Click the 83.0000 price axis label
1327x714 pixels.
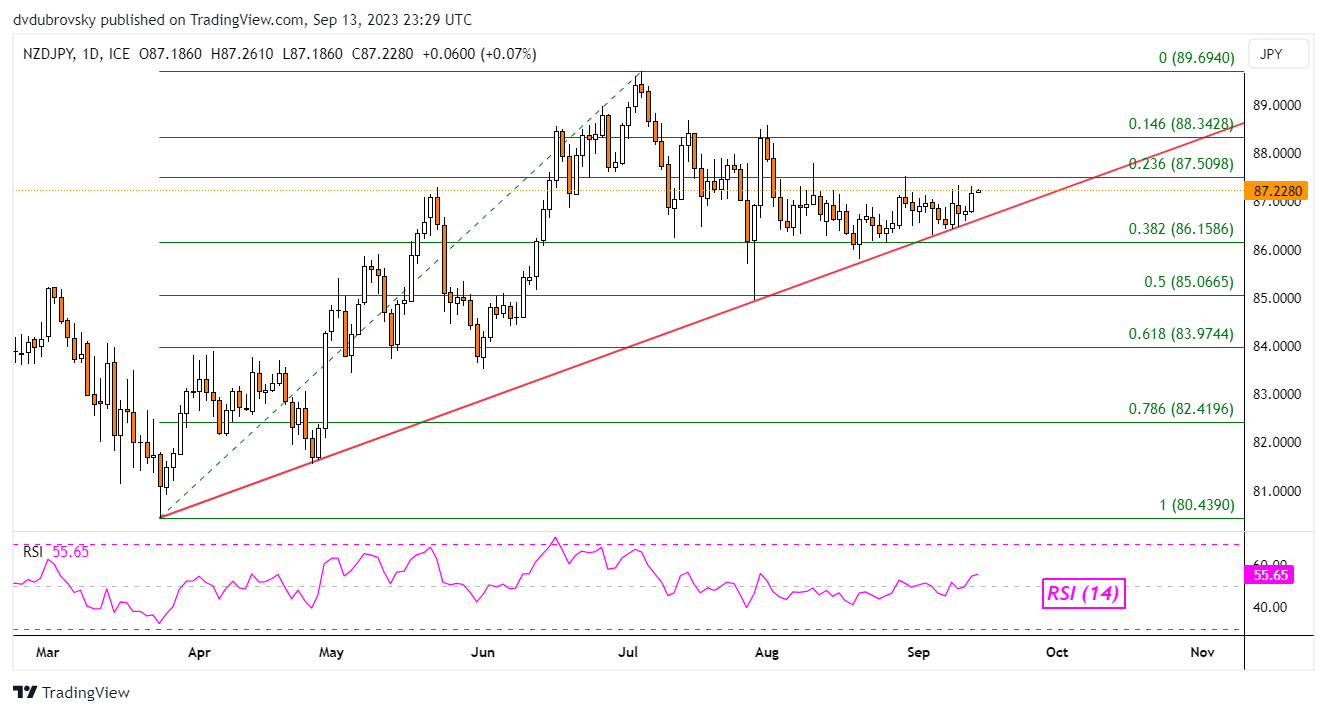(x=1278, y=394)
